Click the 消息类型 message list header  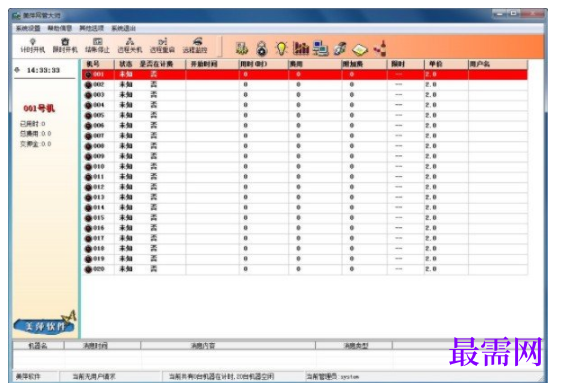click(x=354, y=345)
